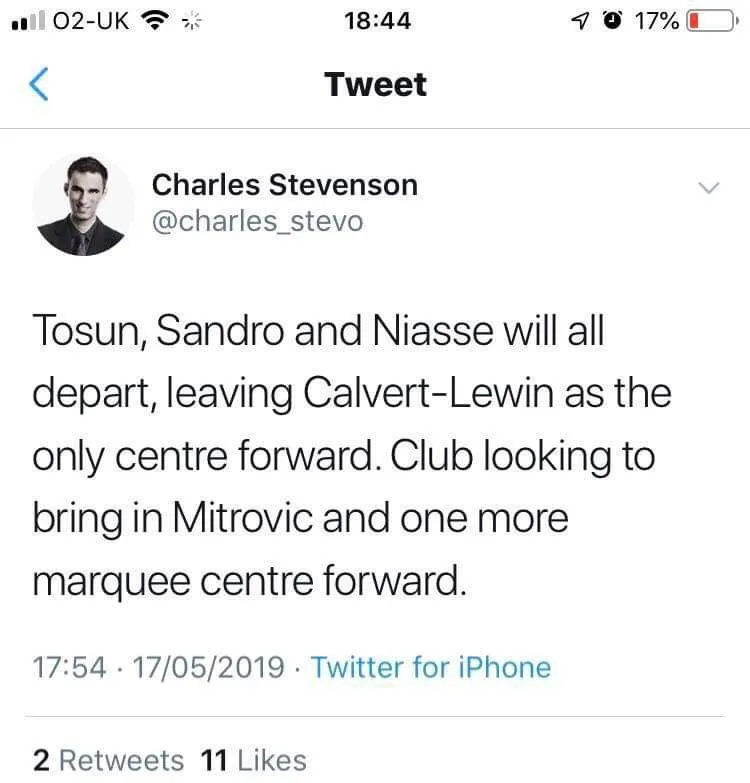The height and width of the screenshot is (783, 750).
Task: Tap the 18:44 status bar clock
Action: point(375,21)
